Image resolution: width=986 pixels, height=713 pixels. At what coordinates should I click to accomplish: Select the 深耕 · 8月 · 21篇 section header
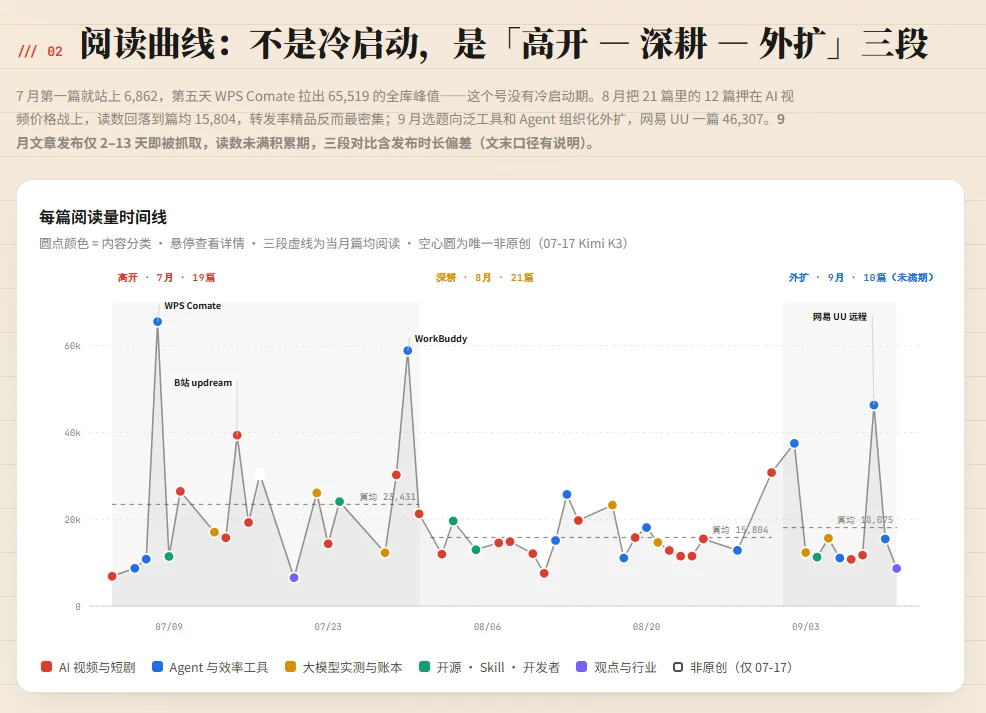(x=484, y=277)
